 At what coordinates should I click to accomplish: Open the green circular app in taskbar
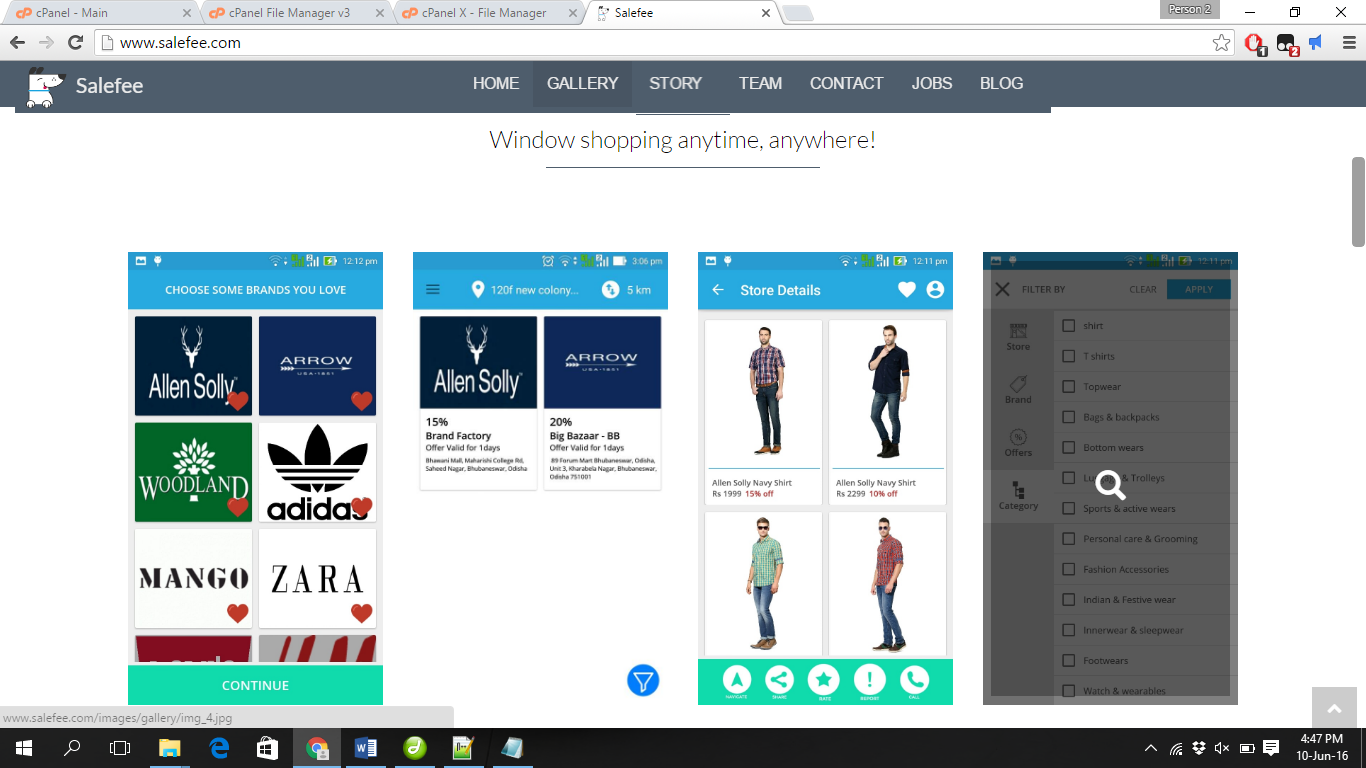pos(414,747)
